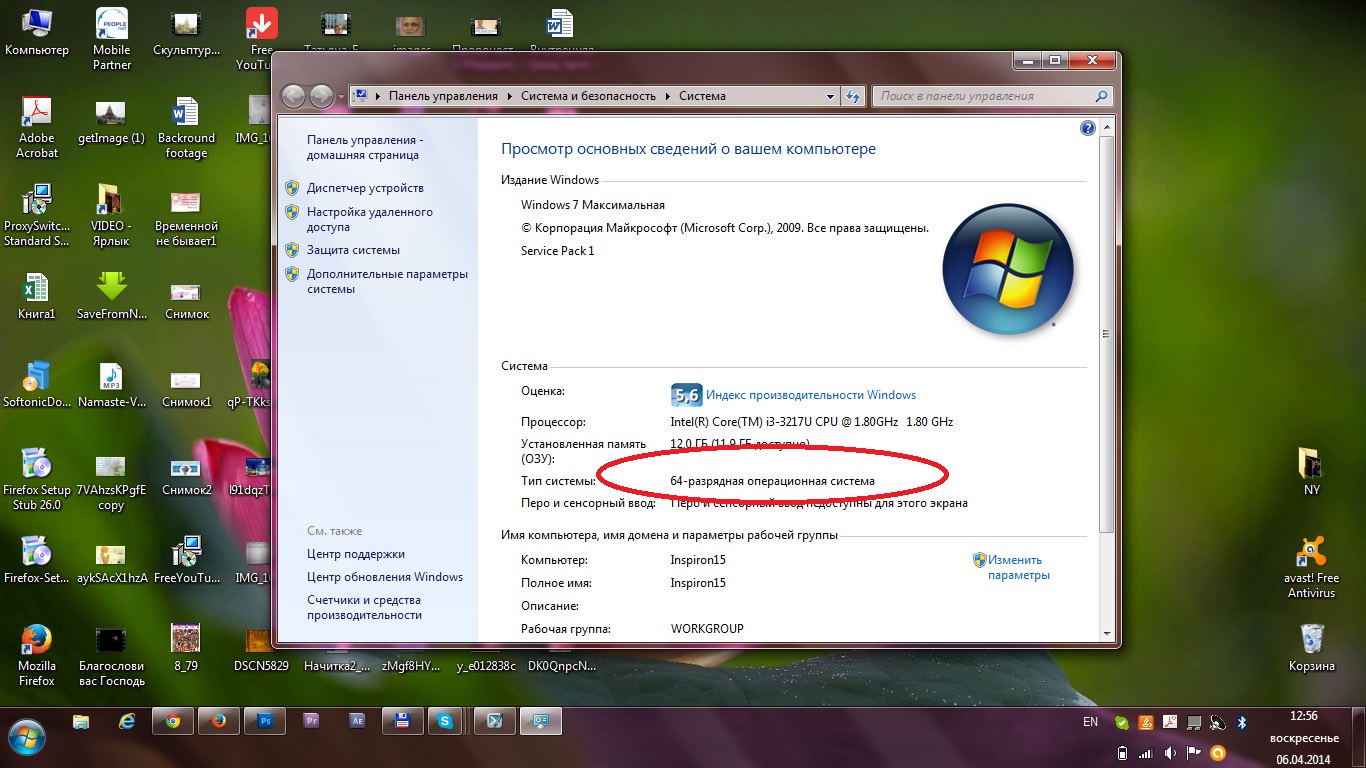Image resolution: width=1366 pixels, height=768 pixels.
Task: Open Центр обновления Windows link
Action: [385, 577]
